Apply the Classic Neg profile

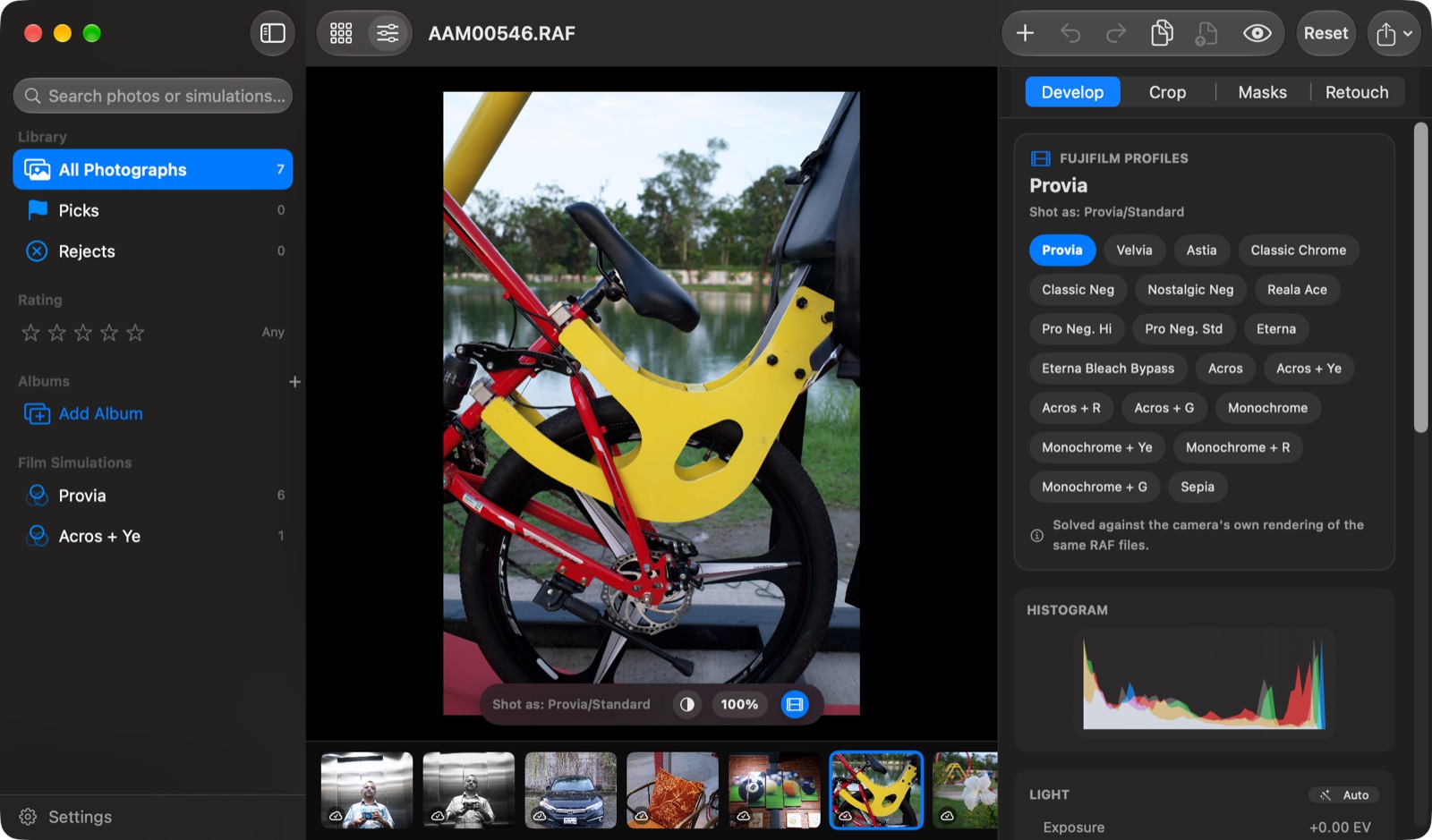(1078, 290)
